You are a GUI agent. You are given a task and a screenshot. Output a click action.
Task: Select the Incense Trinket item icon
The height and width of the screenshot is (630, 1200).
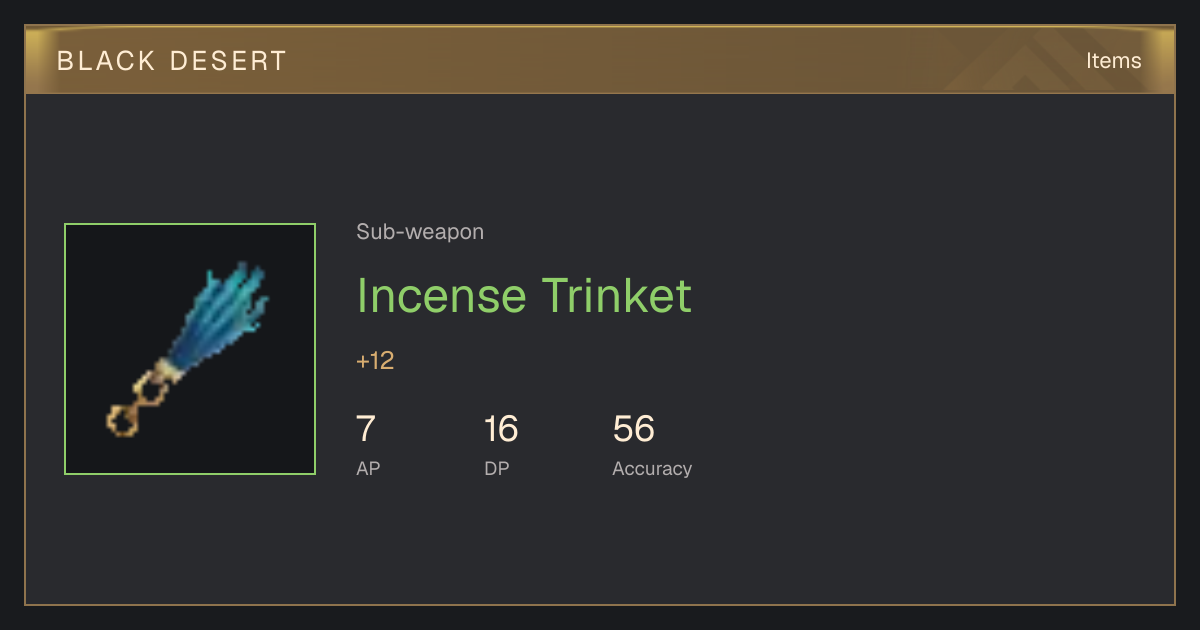pos(190,349)
